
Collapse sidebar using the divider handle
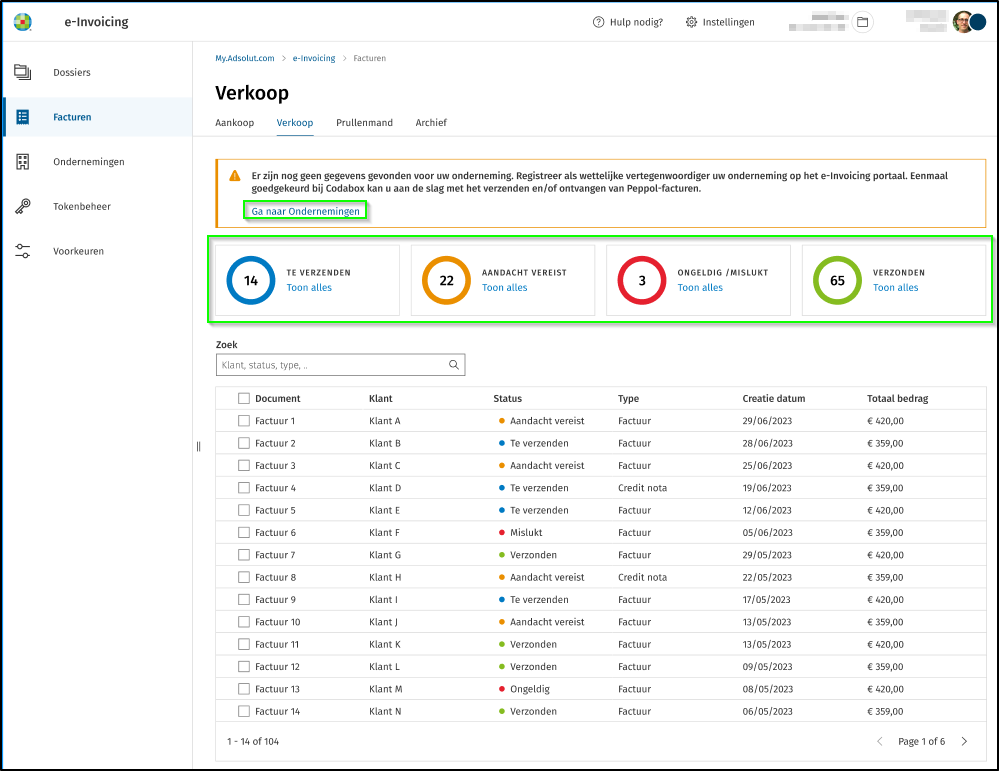(198, 446)
